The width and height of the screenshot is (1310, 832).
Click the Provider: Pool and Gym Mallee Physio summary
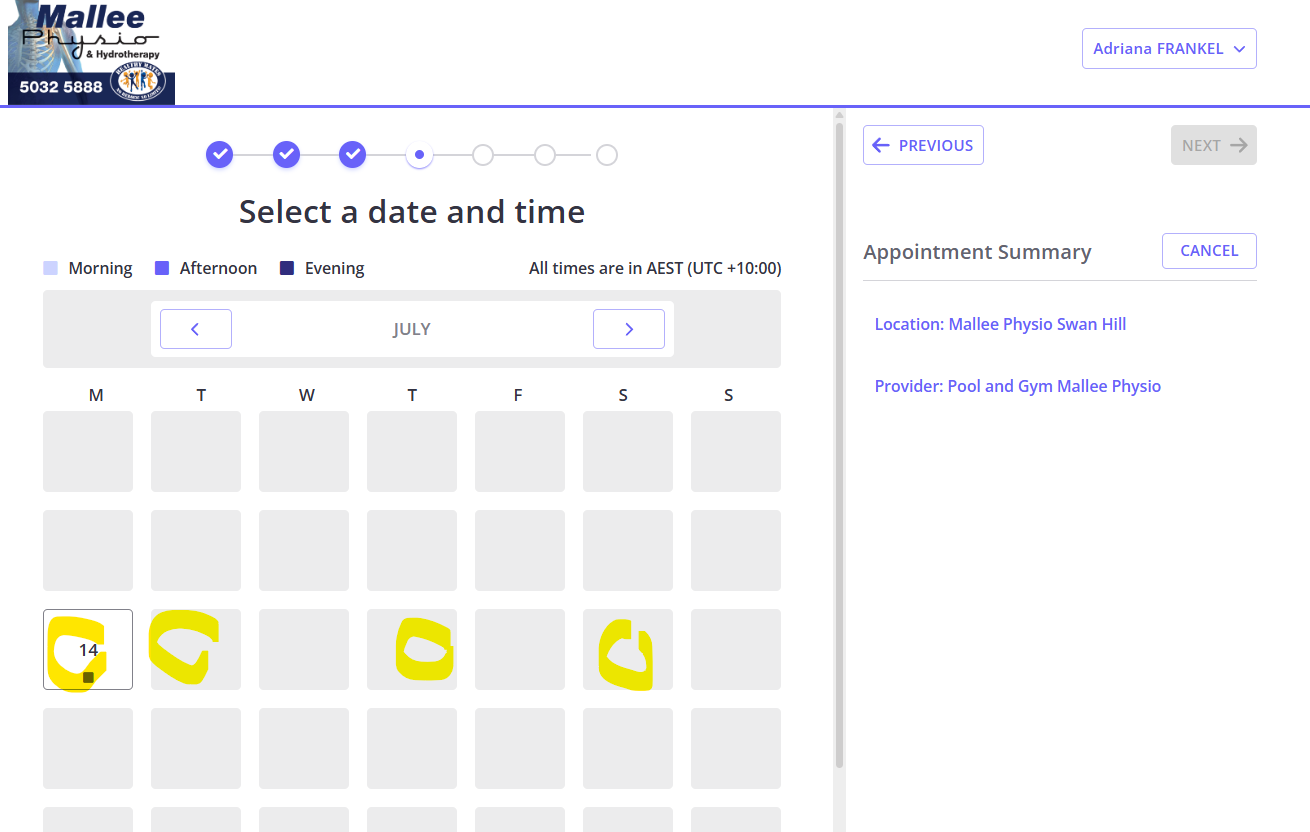point(1018,386)
